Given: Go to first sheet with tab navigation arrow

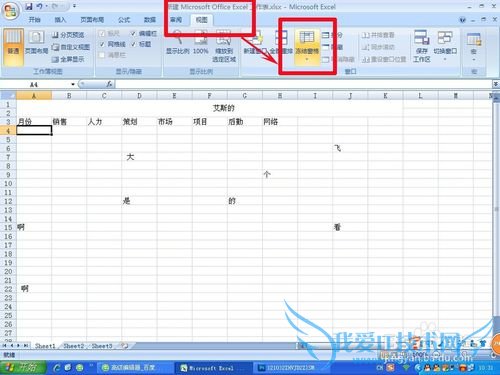Looking at the screenshot, I should pyautogui.click(x=5, y=346).
